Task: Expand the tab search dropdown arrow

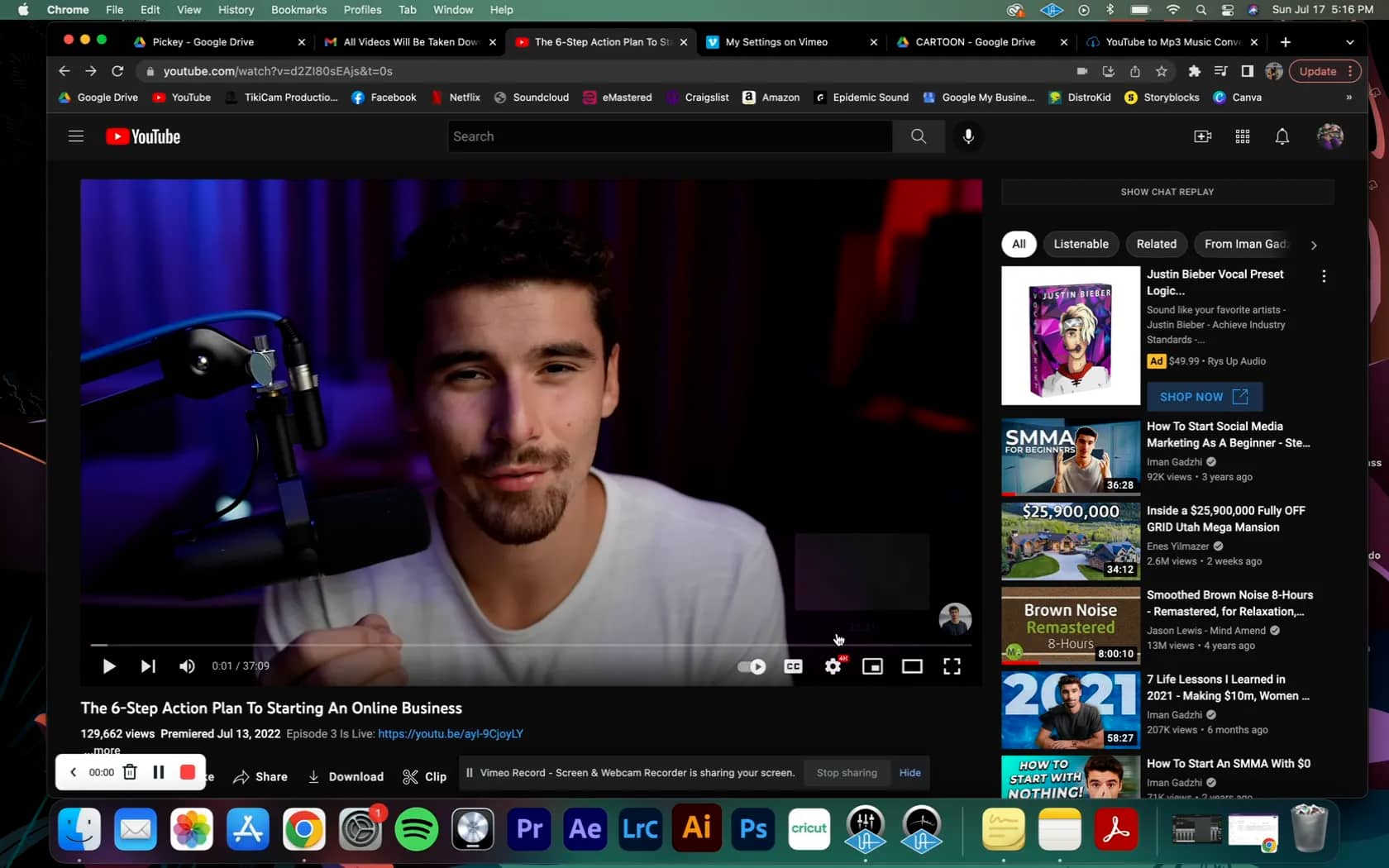Action: (x=1350, y=42)
